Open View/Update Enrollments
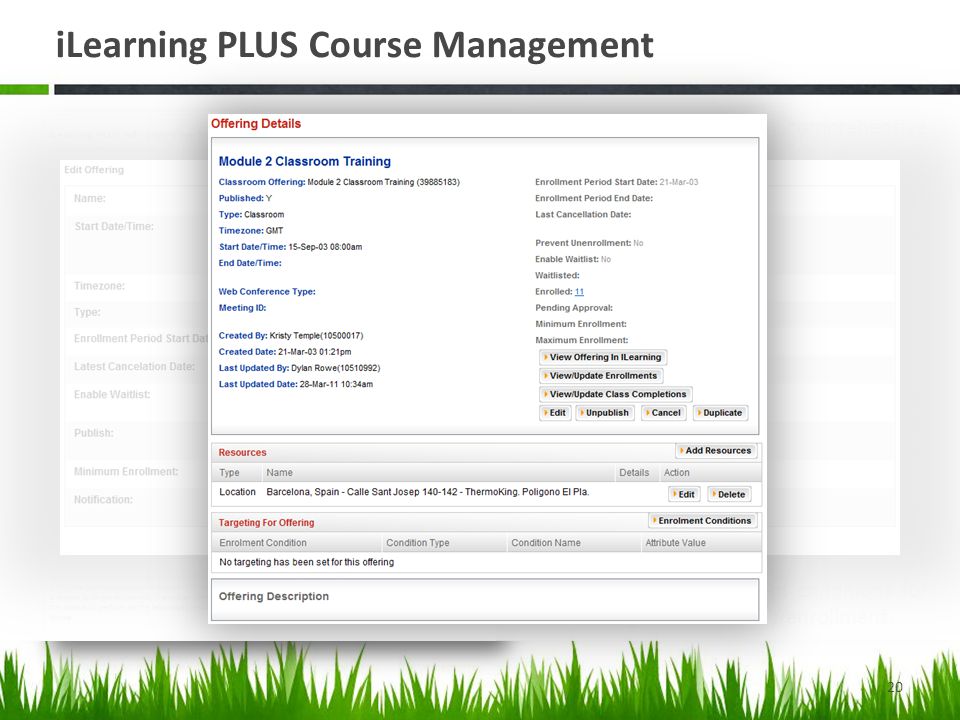Viewport: 960px width, 720px height. [x=601, y=376]
